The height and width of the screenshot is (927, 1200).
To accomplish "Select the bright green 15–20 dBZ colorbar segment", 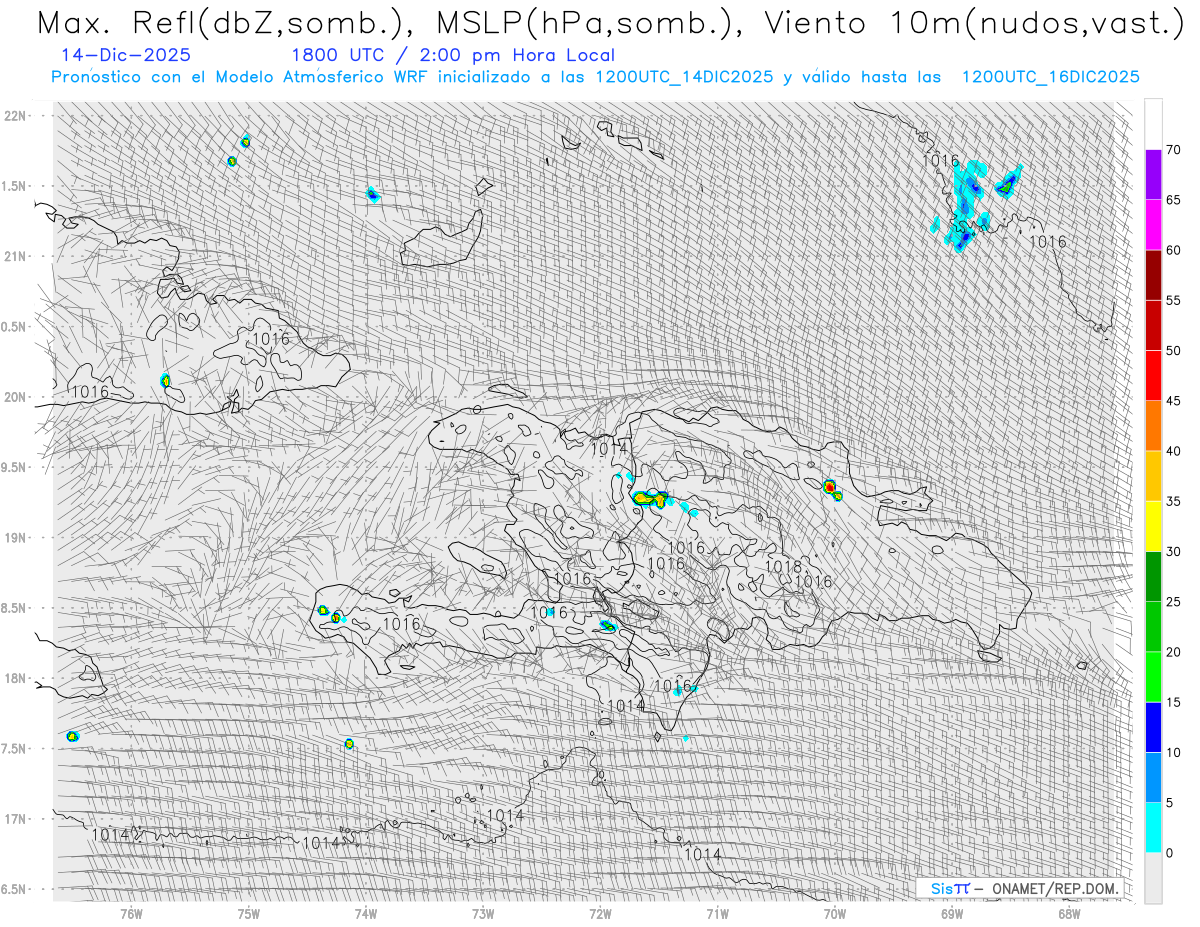I will (x=1153, y=677).
